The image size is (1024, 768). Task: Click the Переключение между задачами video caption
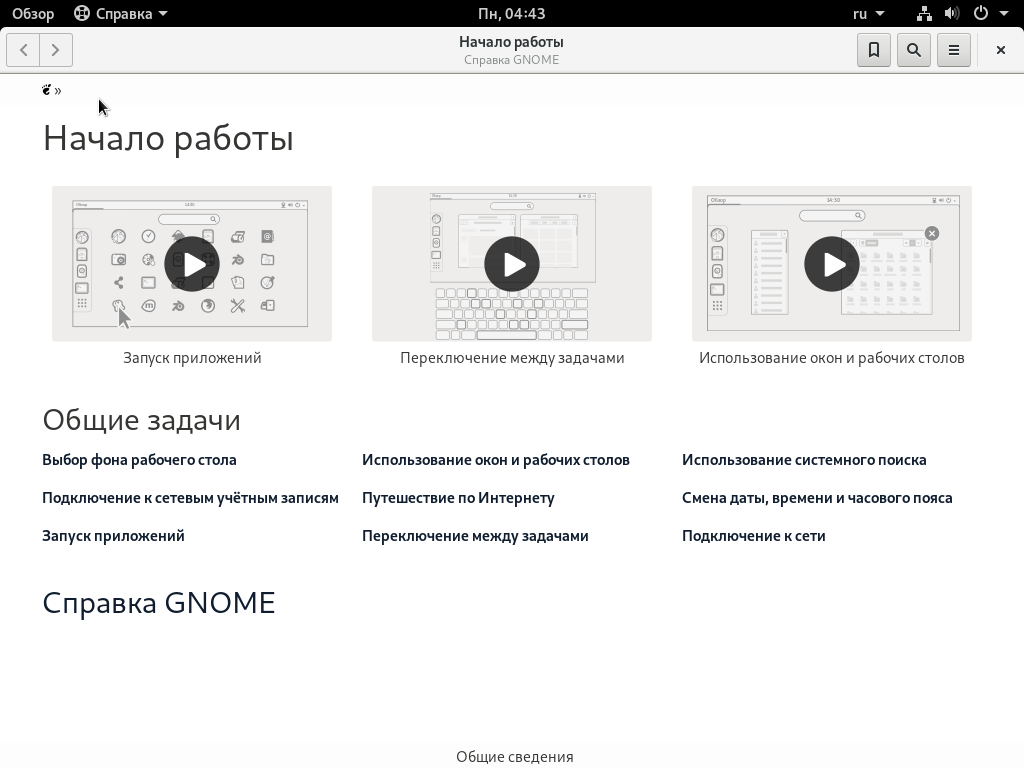tap(512, 358)
